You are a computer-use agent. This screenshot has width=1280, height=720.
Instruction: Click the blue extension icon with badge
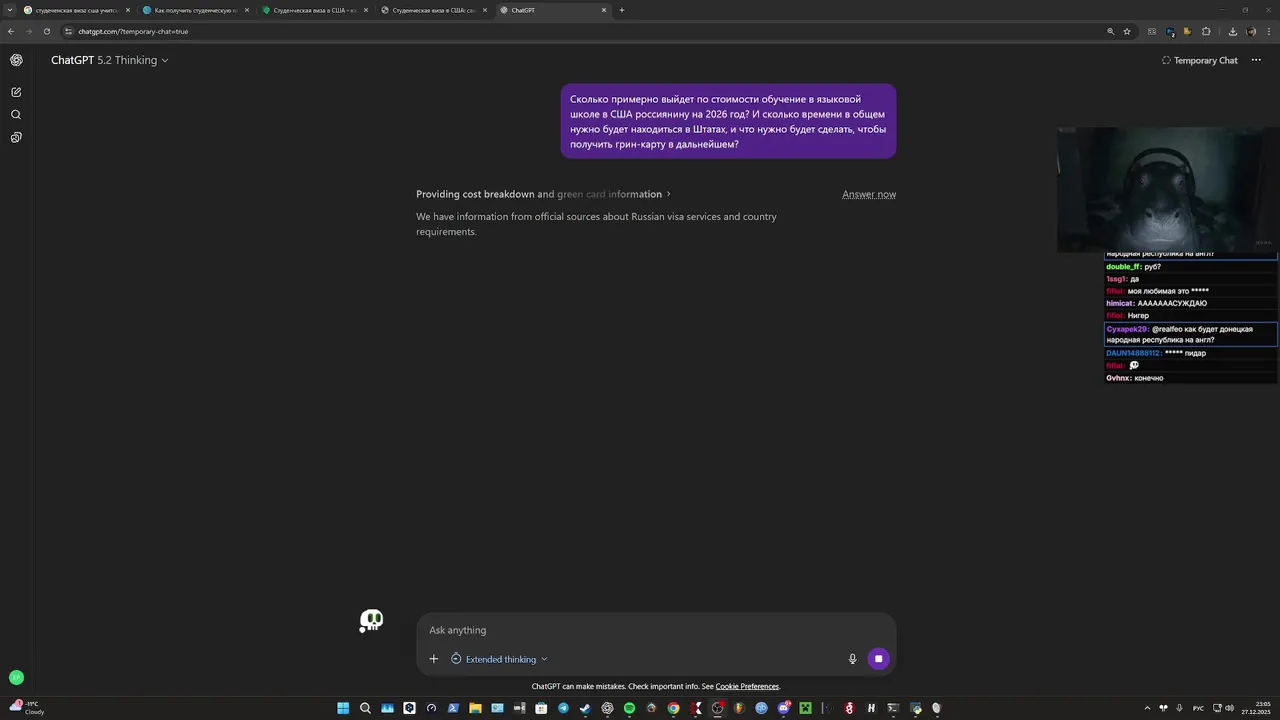click(1170, 31)
